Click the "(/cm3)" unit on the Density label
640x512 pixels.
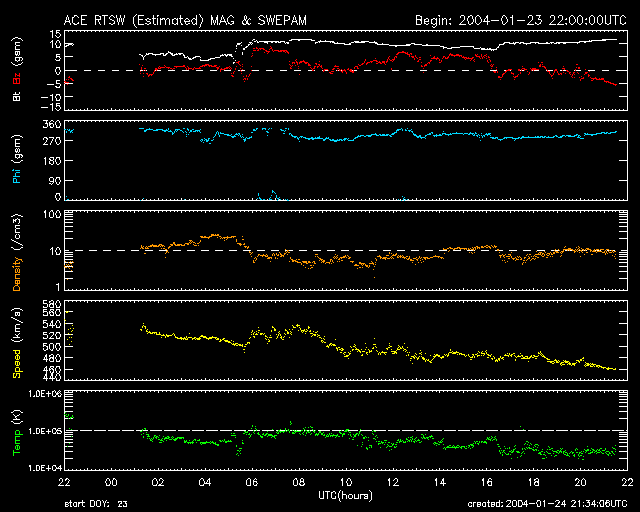click(x=18, y=233)
